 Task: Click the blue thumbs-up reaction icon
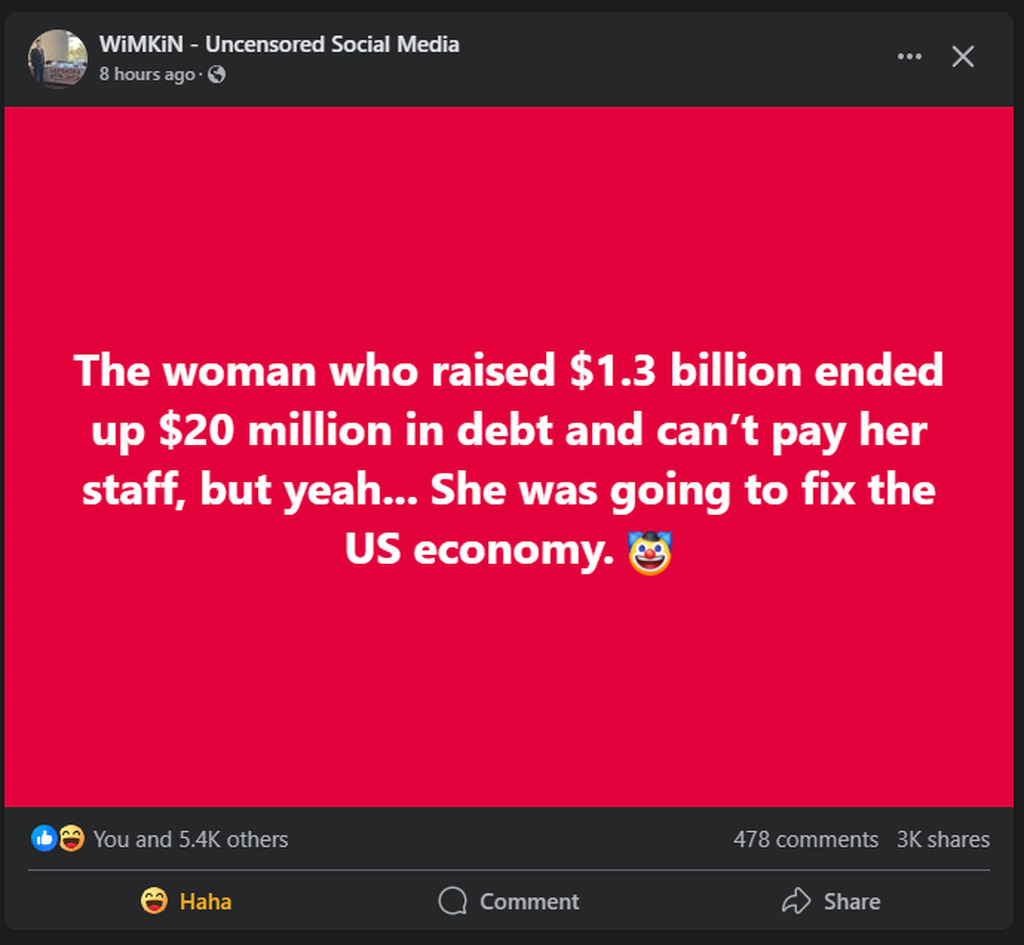[x=44, y=838]
